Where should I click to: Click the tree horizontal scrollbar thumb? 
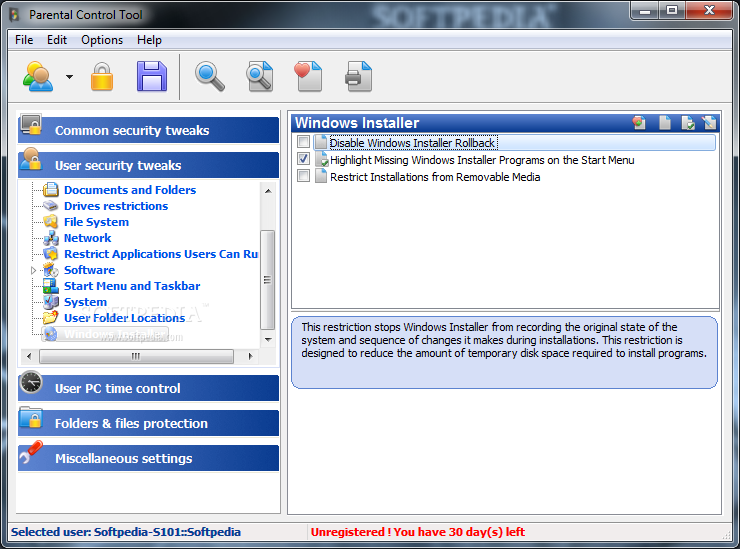(x=136, y=356)
